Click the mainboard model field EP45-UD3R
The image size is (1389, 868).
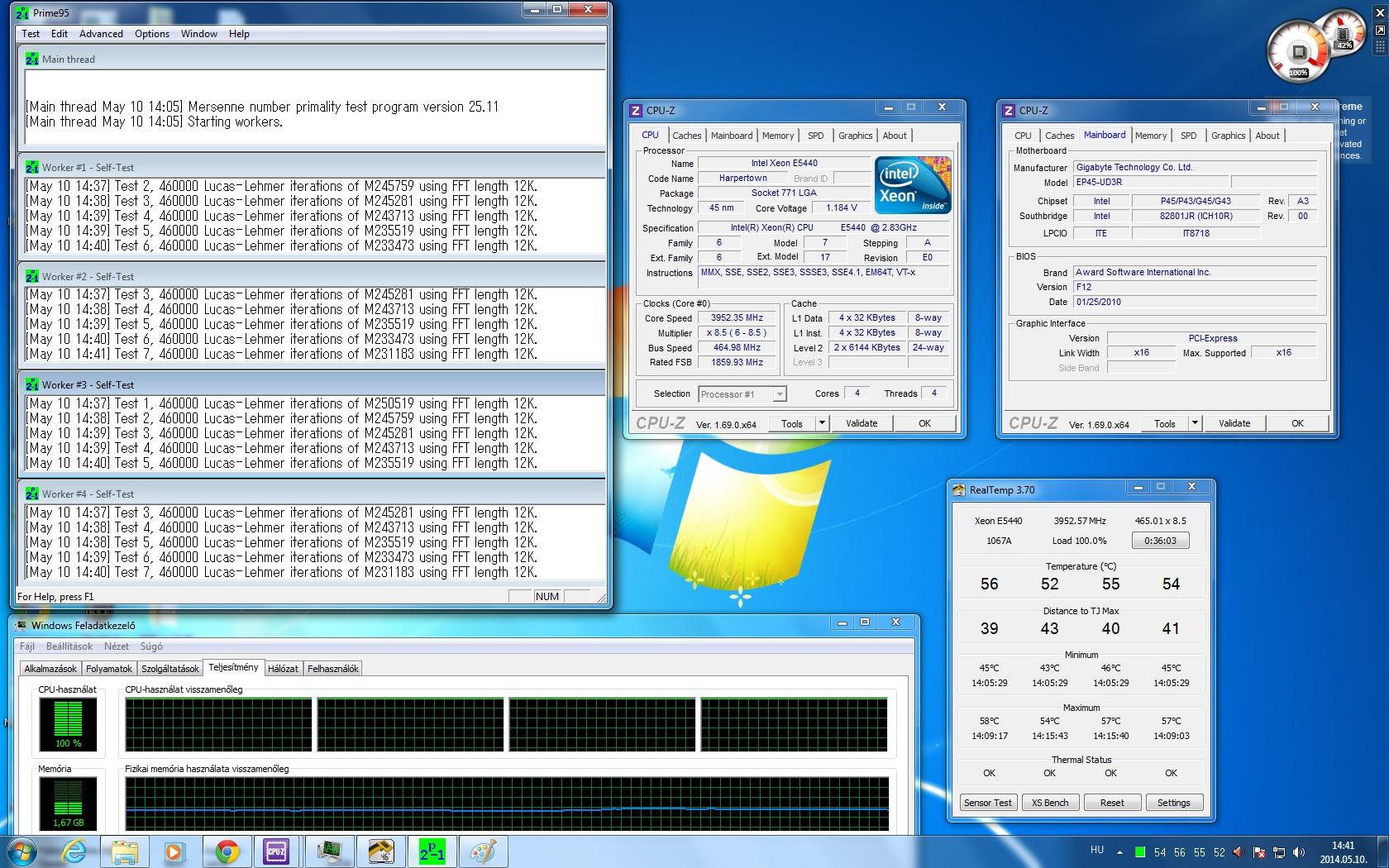point(1149,182)
